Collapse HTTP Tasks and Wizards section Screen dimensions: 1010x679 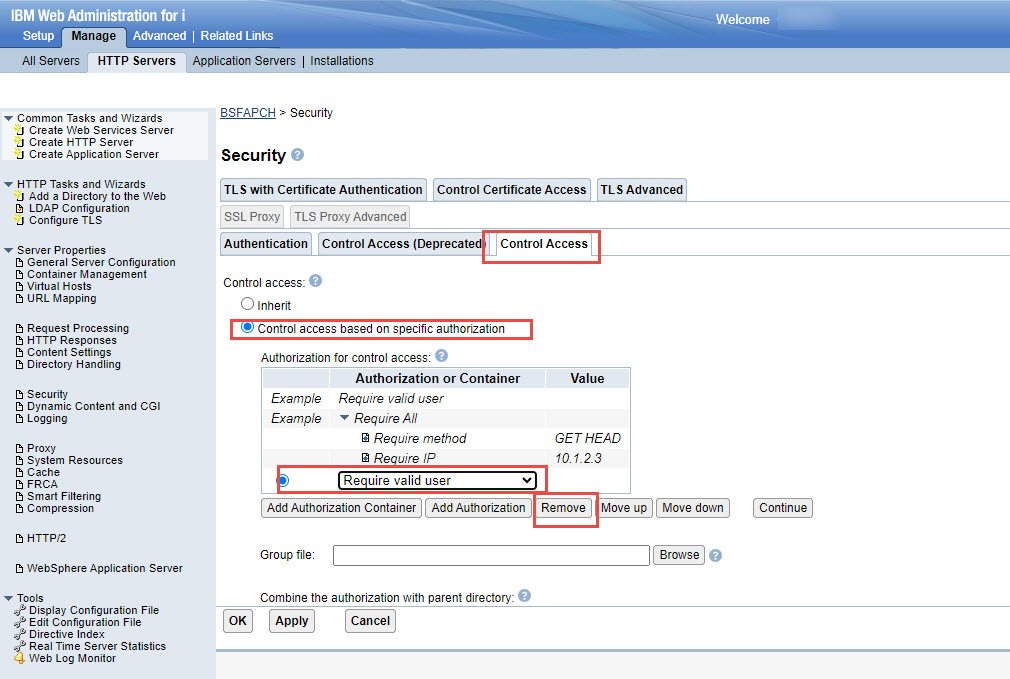pyautogui.click(x=8, y=184)
